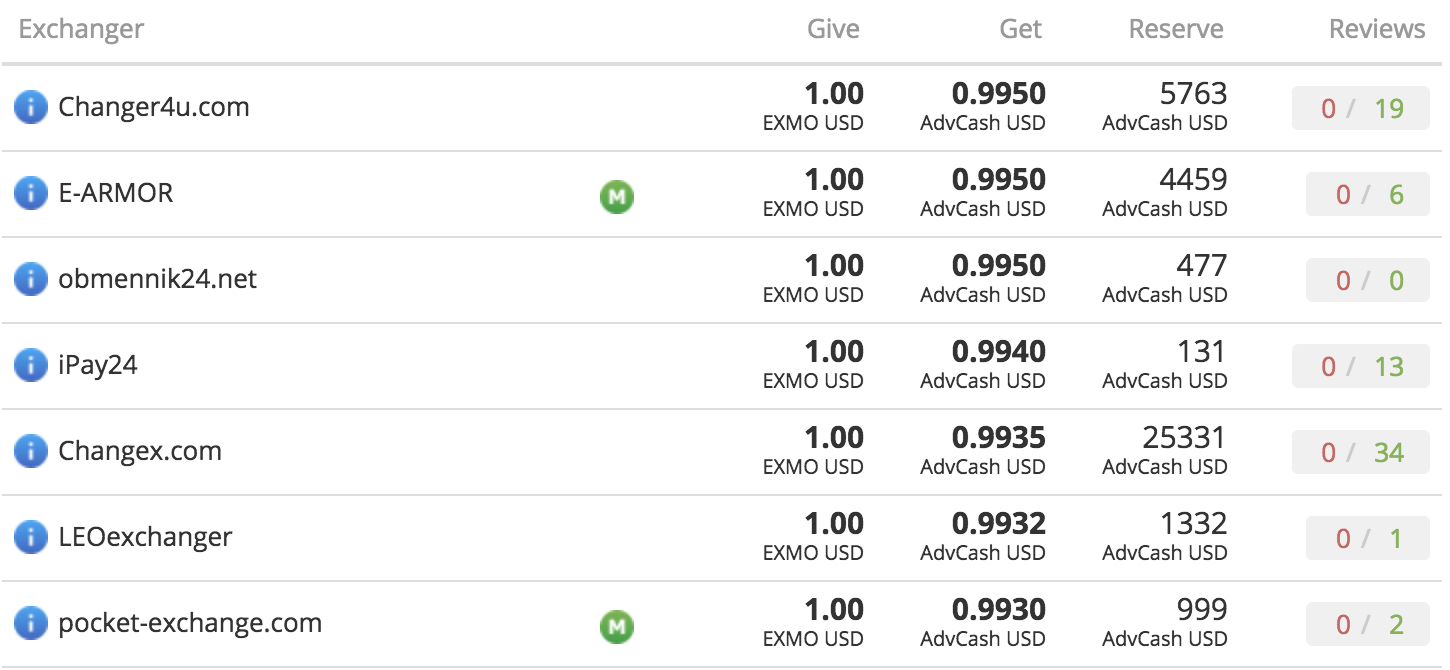Image resolution: width=1450 pixels, height=670 pixels.
Task: Show info for iPay24 exchanger
Action: [x=31, y=365]
